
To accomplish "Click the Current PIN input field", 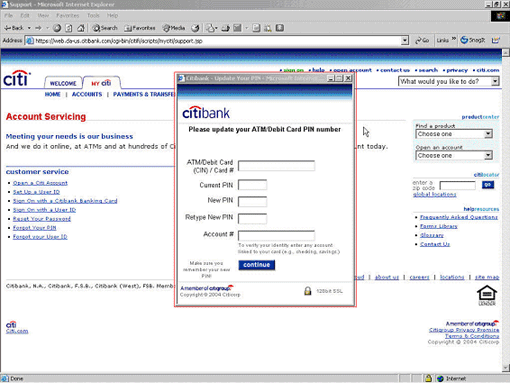I will click(252, 185).
